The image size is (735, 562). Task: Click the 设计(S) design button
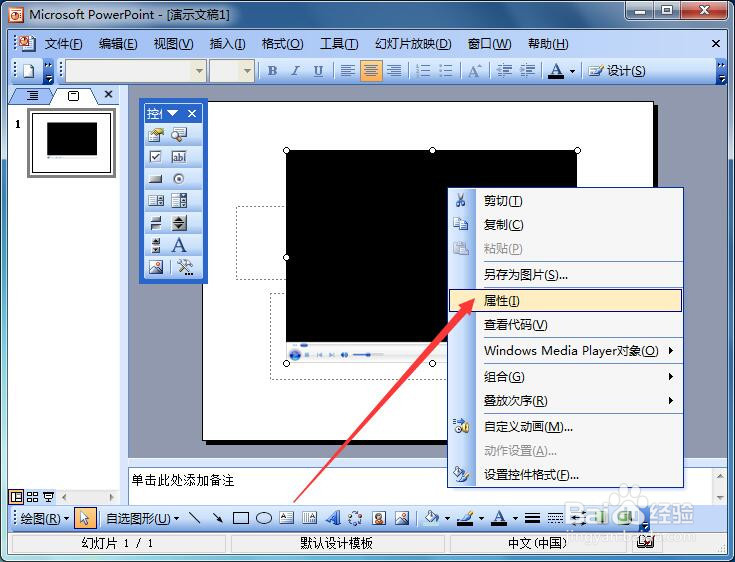point(617,71)
